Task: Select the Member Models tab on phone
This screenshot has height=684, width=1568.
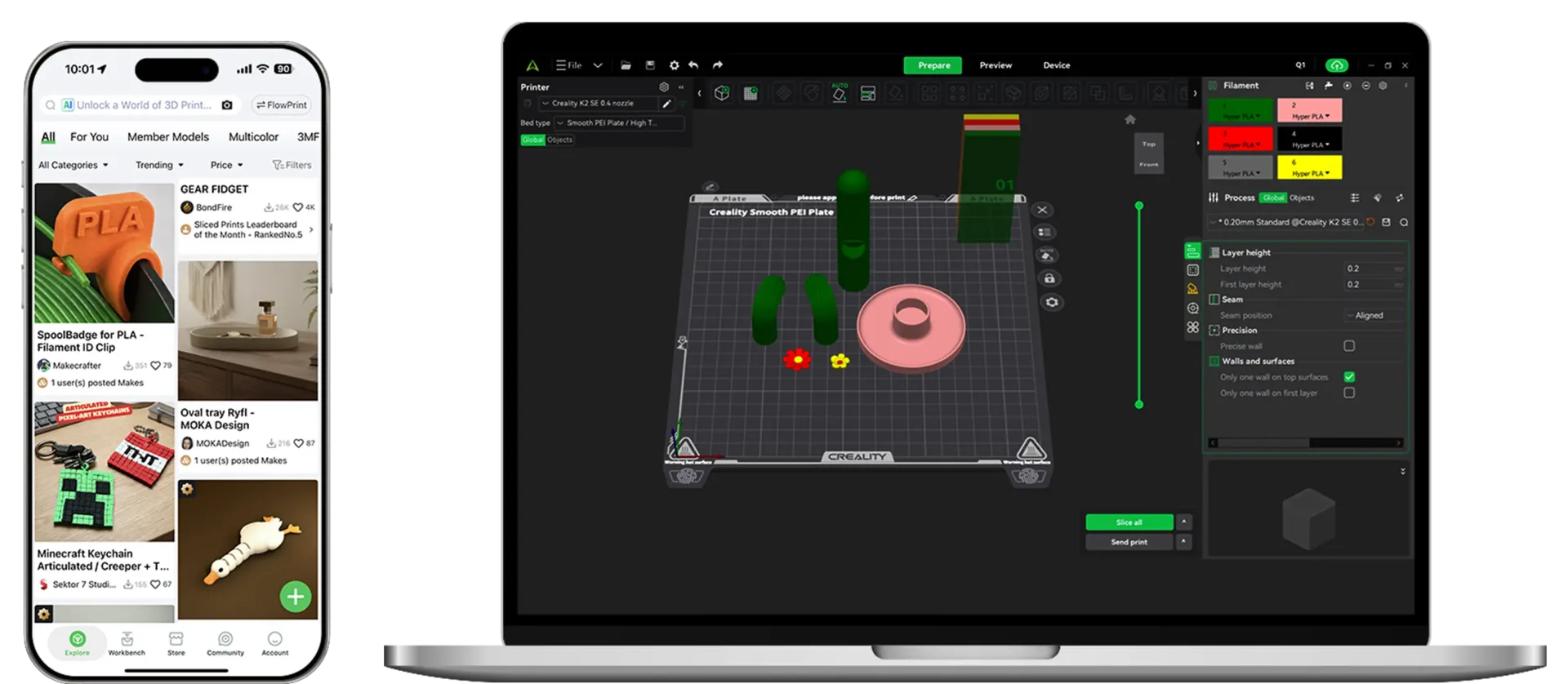Action: coord(168,137)
